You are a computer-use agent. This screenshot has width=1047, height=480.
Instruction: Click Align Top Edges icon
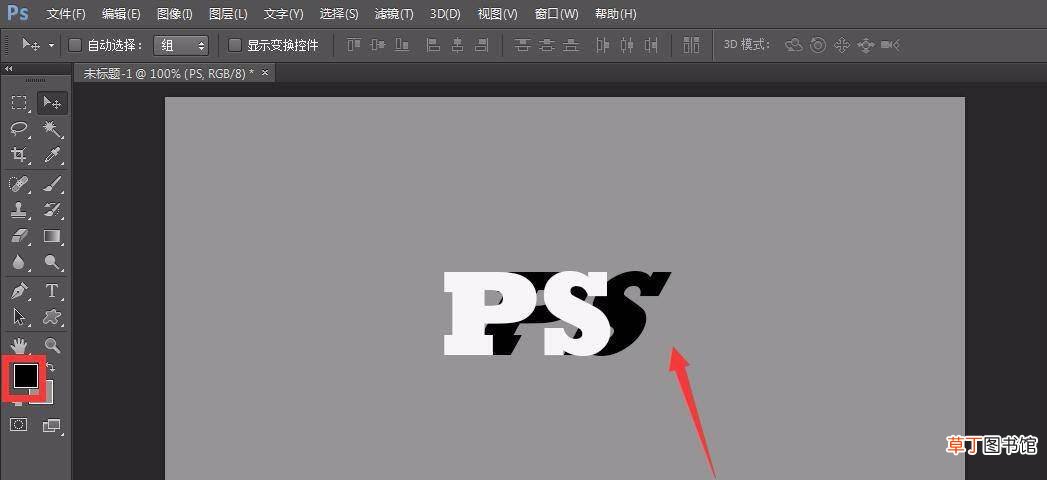tap(353, 45)
